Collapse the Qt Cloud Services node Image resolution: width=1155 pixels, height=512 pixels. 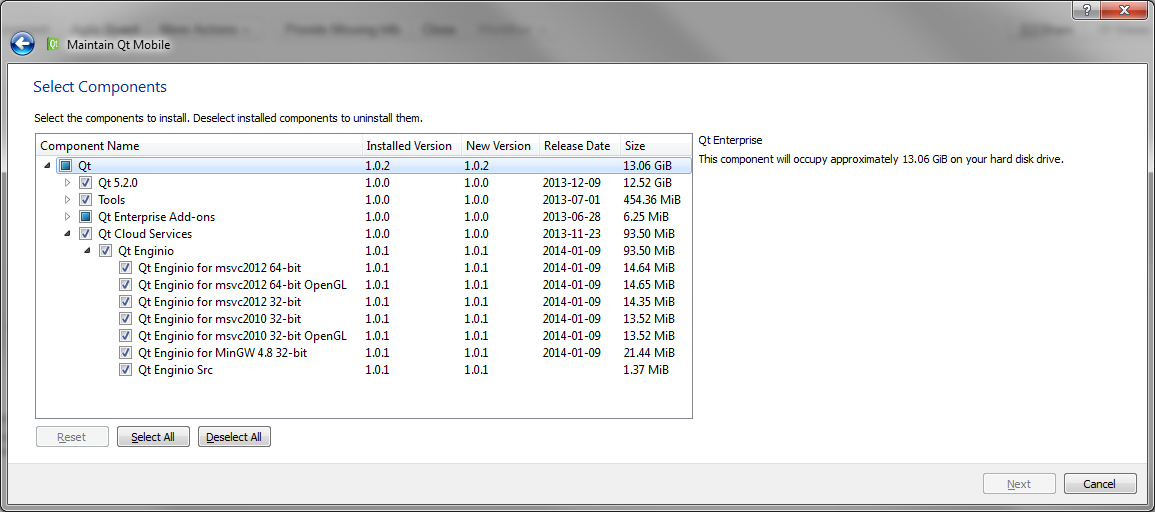pos(68,234)
